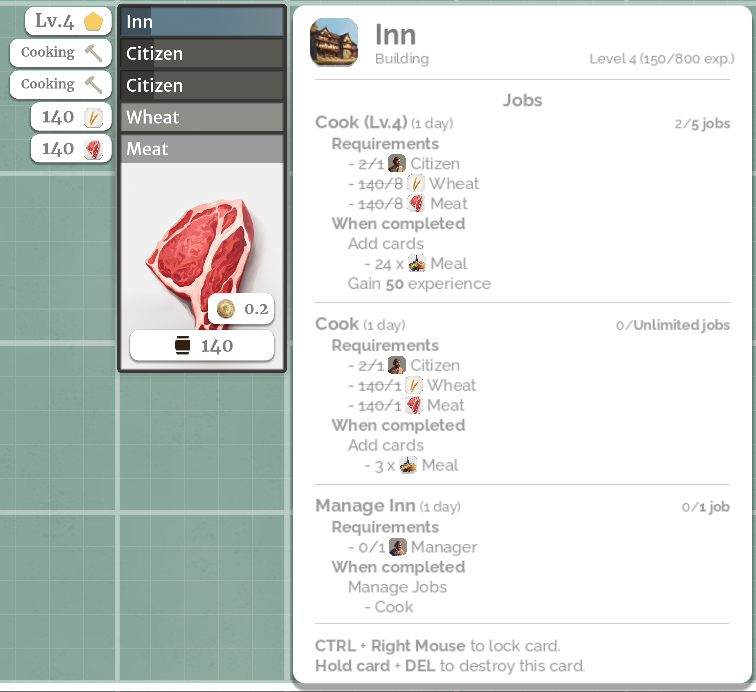
Task: Click the yellow pentagon level badge icon
Action: point(93,22)
